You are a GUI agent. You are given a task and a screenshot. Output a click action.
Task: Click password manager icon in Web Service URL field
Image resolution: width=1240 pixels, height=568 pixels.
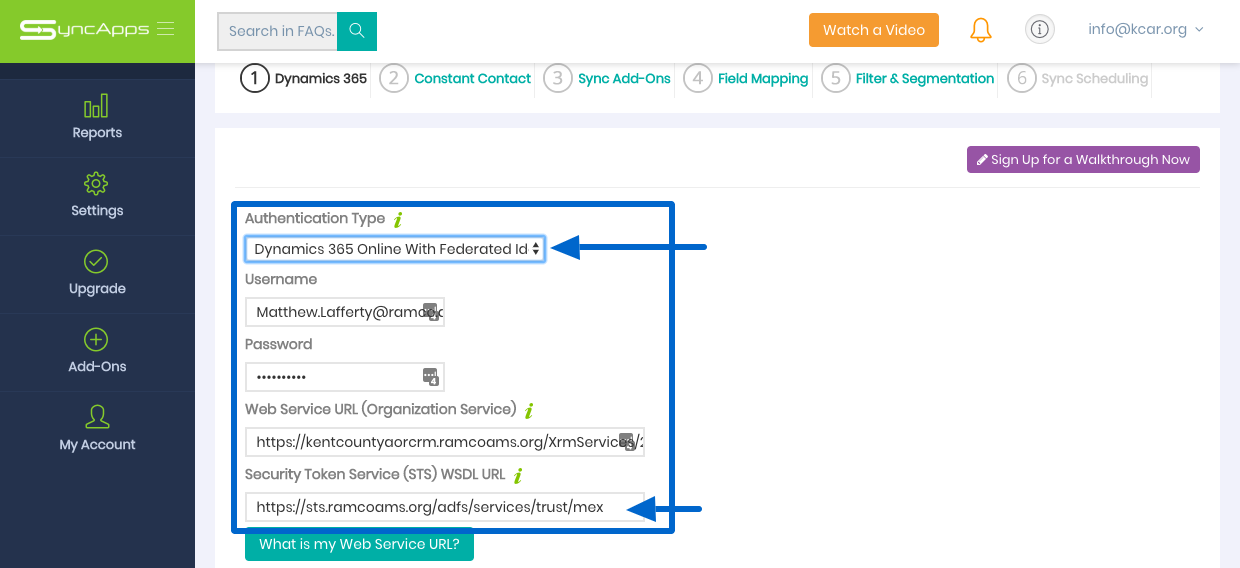(628, 441)
